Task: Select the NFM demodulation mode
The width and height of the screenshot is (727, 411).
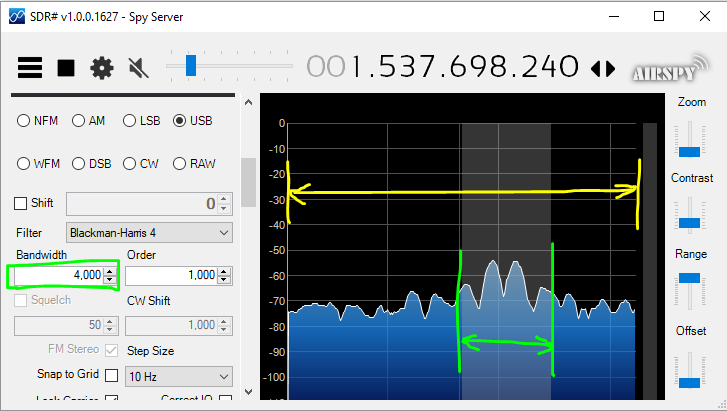Action: (x=23, y=121)
